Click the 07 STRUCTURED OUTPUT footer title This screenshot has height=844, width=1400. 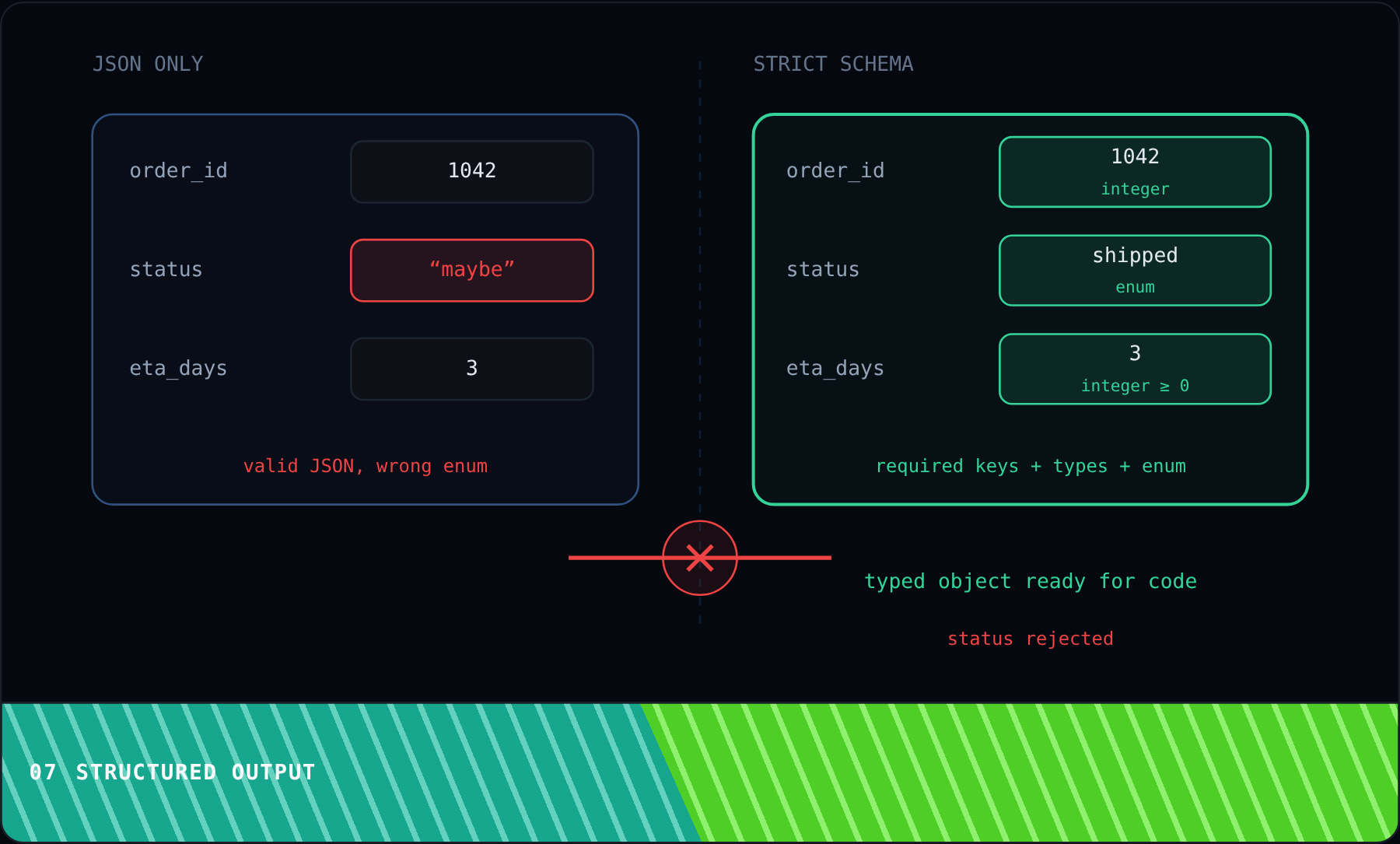click(173, 772)
